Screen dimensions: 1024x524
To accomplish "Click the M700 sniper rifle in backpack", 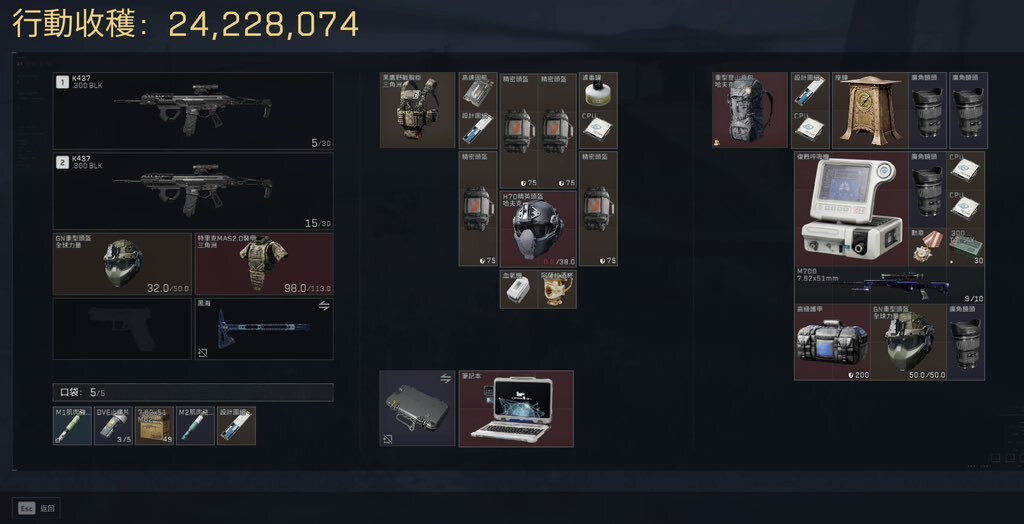I will 890,285.
